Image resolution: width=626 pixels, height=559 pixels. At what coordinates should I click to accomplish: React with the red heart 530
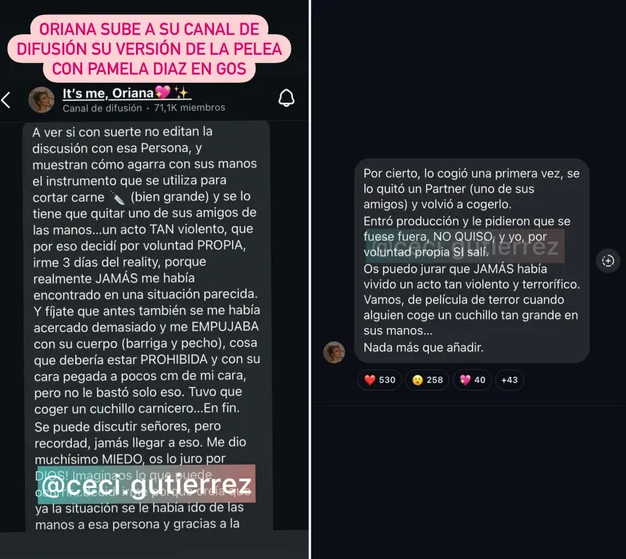point(379,380)
